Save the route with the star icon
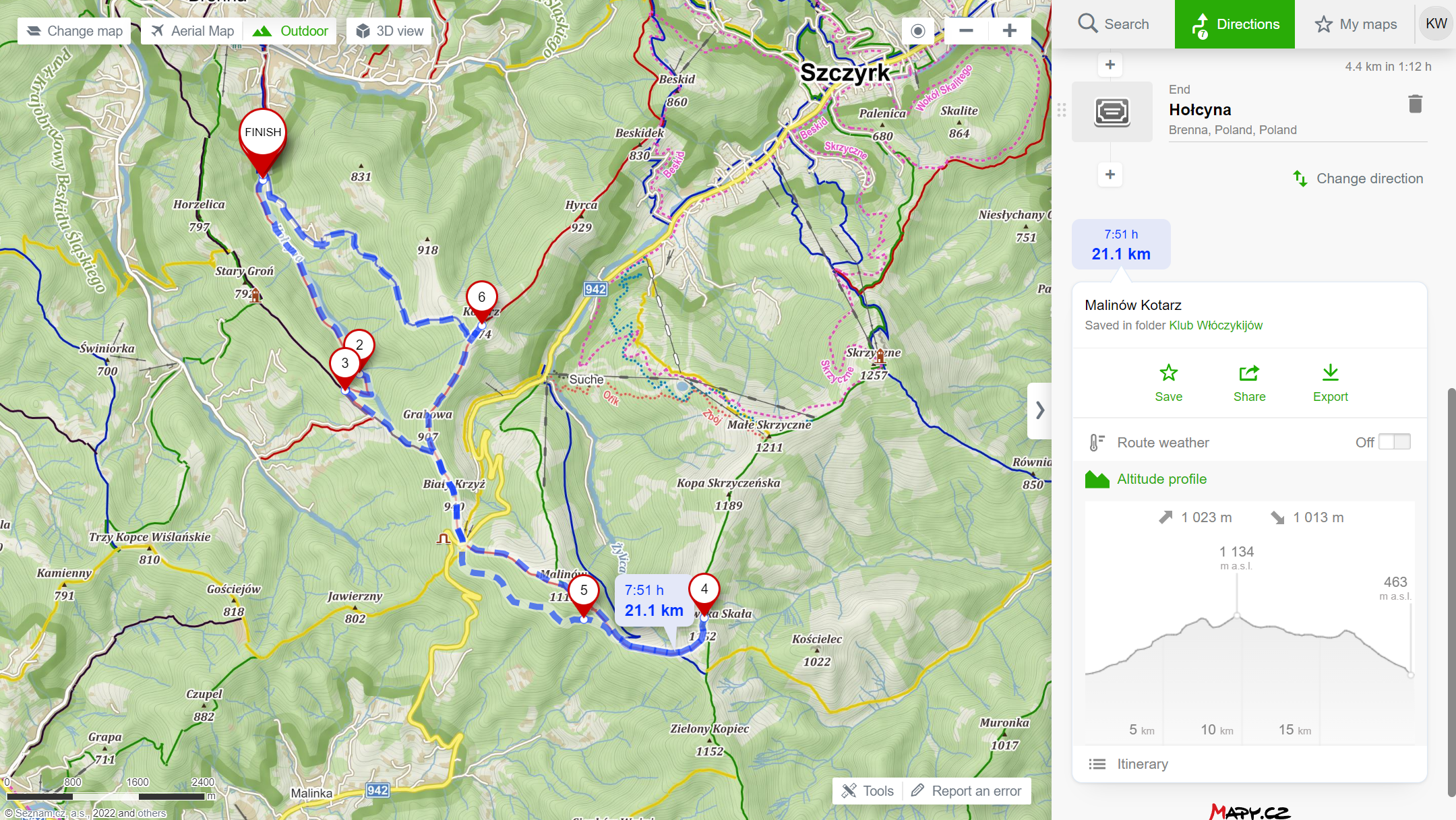1456x820 pixels. [x=1168, y=383]
